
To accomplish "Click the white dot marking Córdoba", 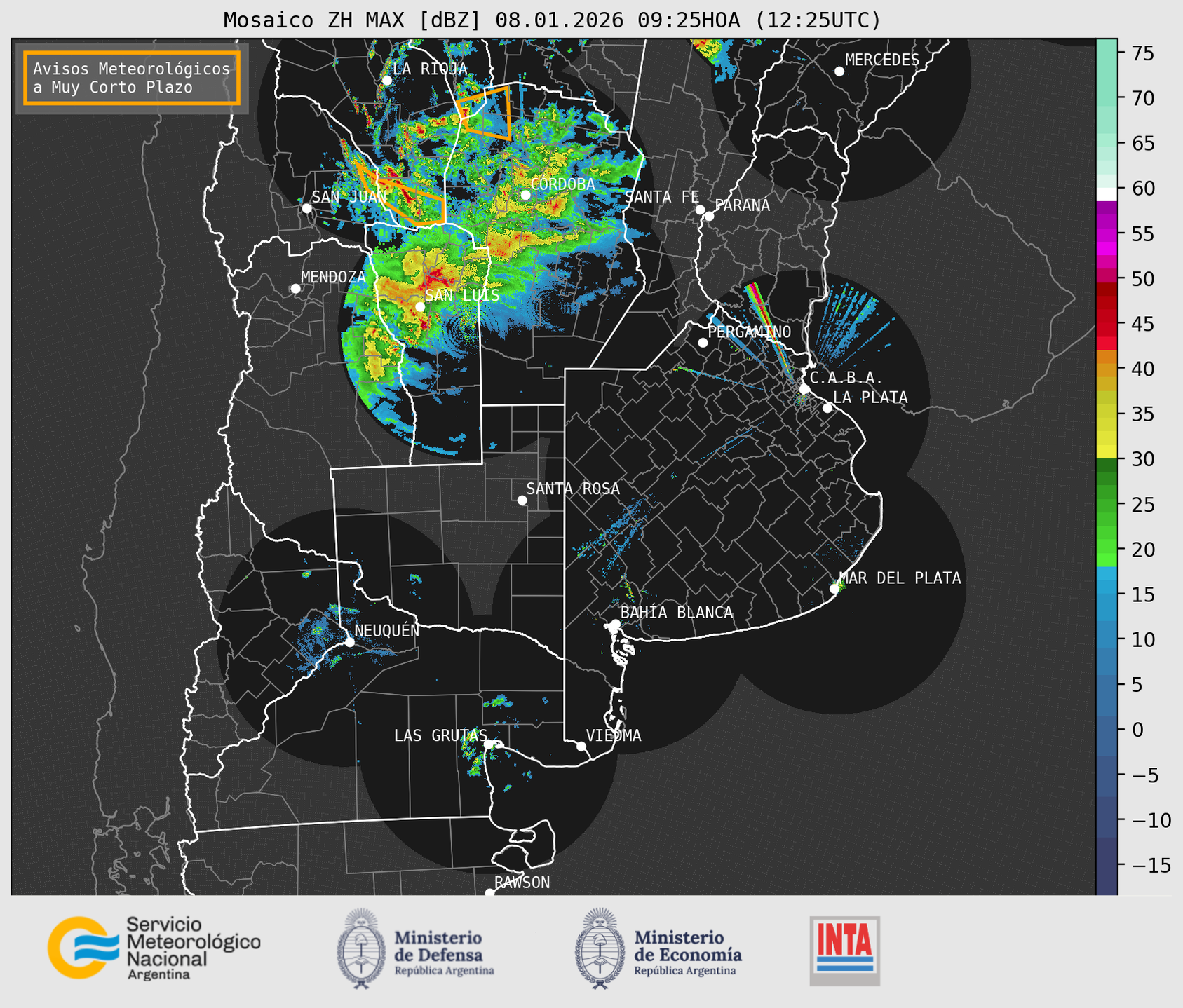I will pyautogui.click(x=525, y=195).
